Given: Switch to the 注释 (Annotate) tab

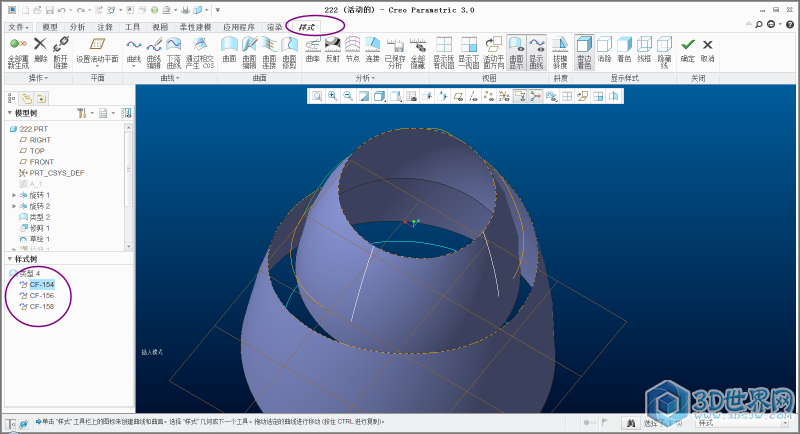Looking at the screenshot, I should tap(105, 27).
